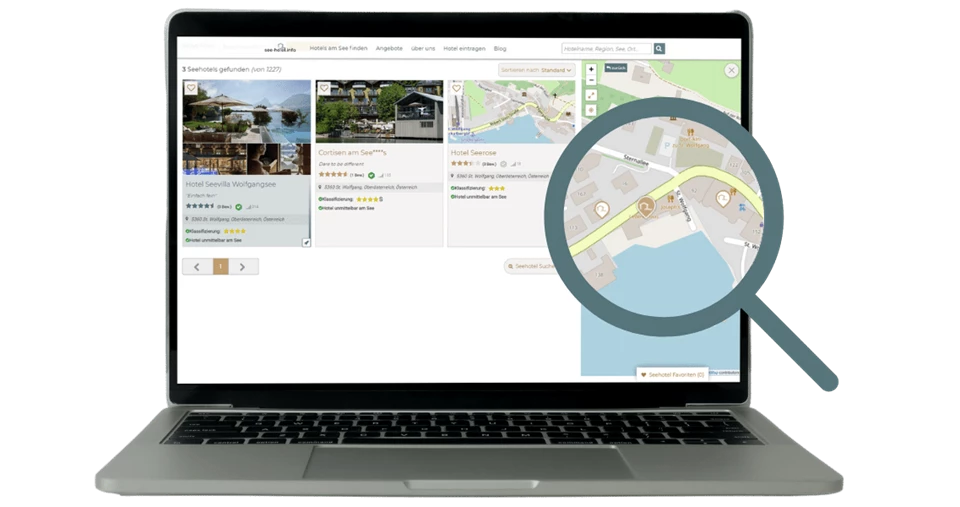Open the 'Seehotel Favoriten' button
Screen dimensions: 960x507
(672, 374)
